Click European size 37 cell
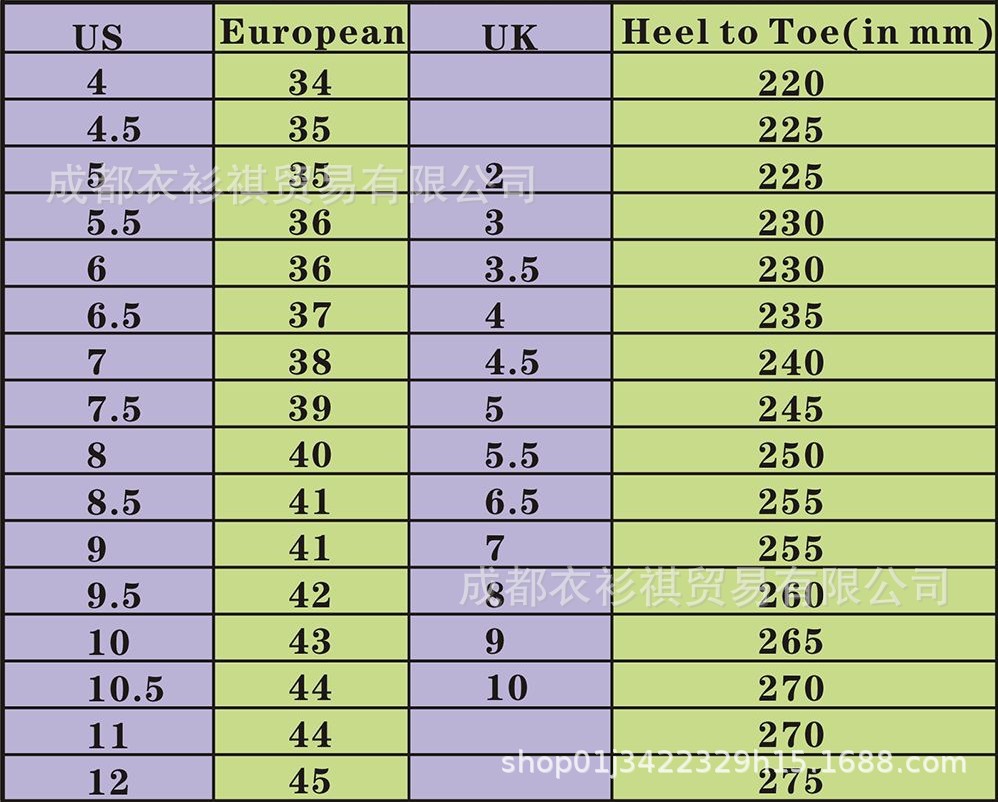 [x=310, y=316]
